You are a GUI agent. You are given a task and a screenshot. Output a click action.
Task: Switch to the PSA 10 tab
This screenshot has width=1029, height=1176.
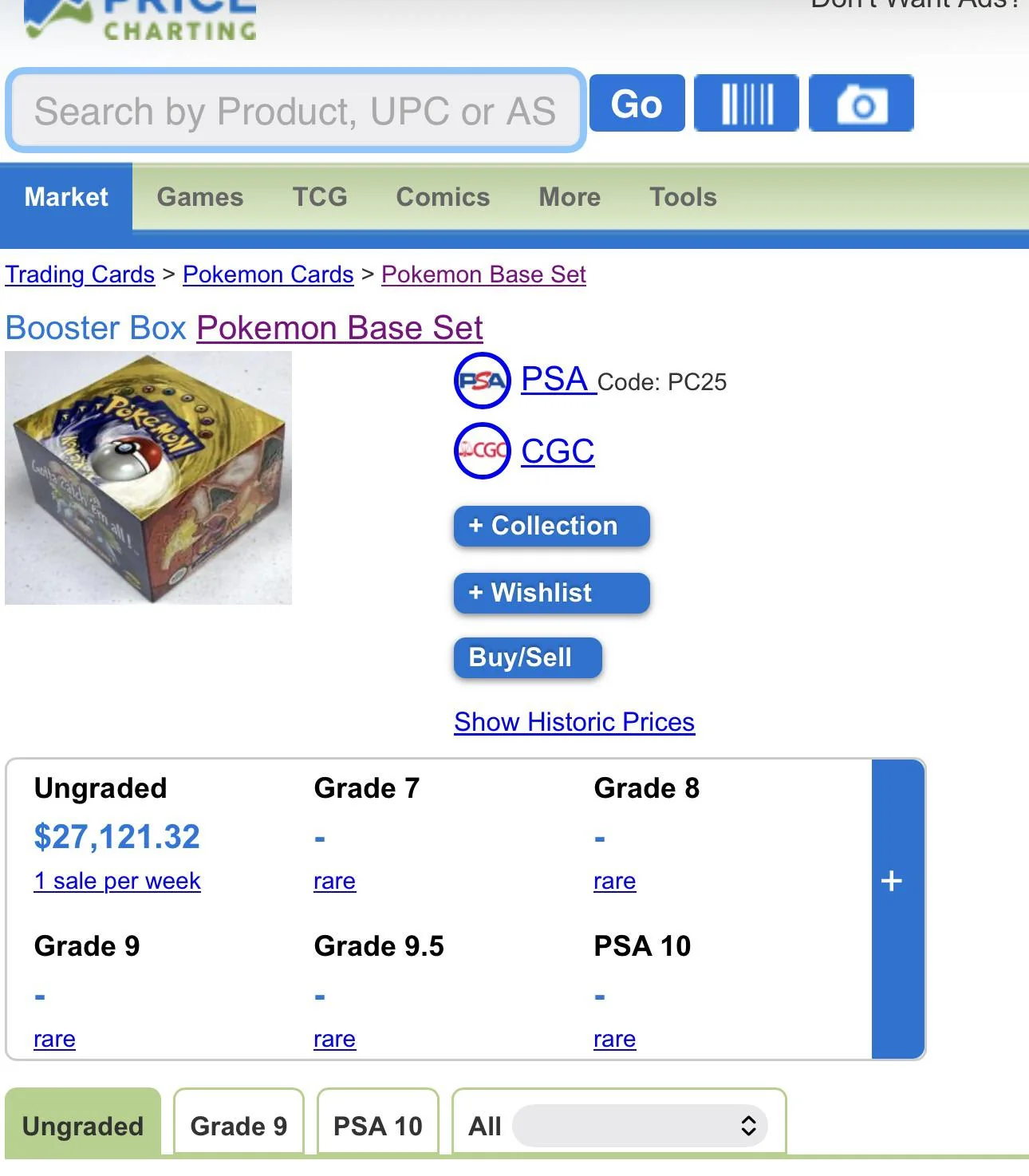(378, 1125)
